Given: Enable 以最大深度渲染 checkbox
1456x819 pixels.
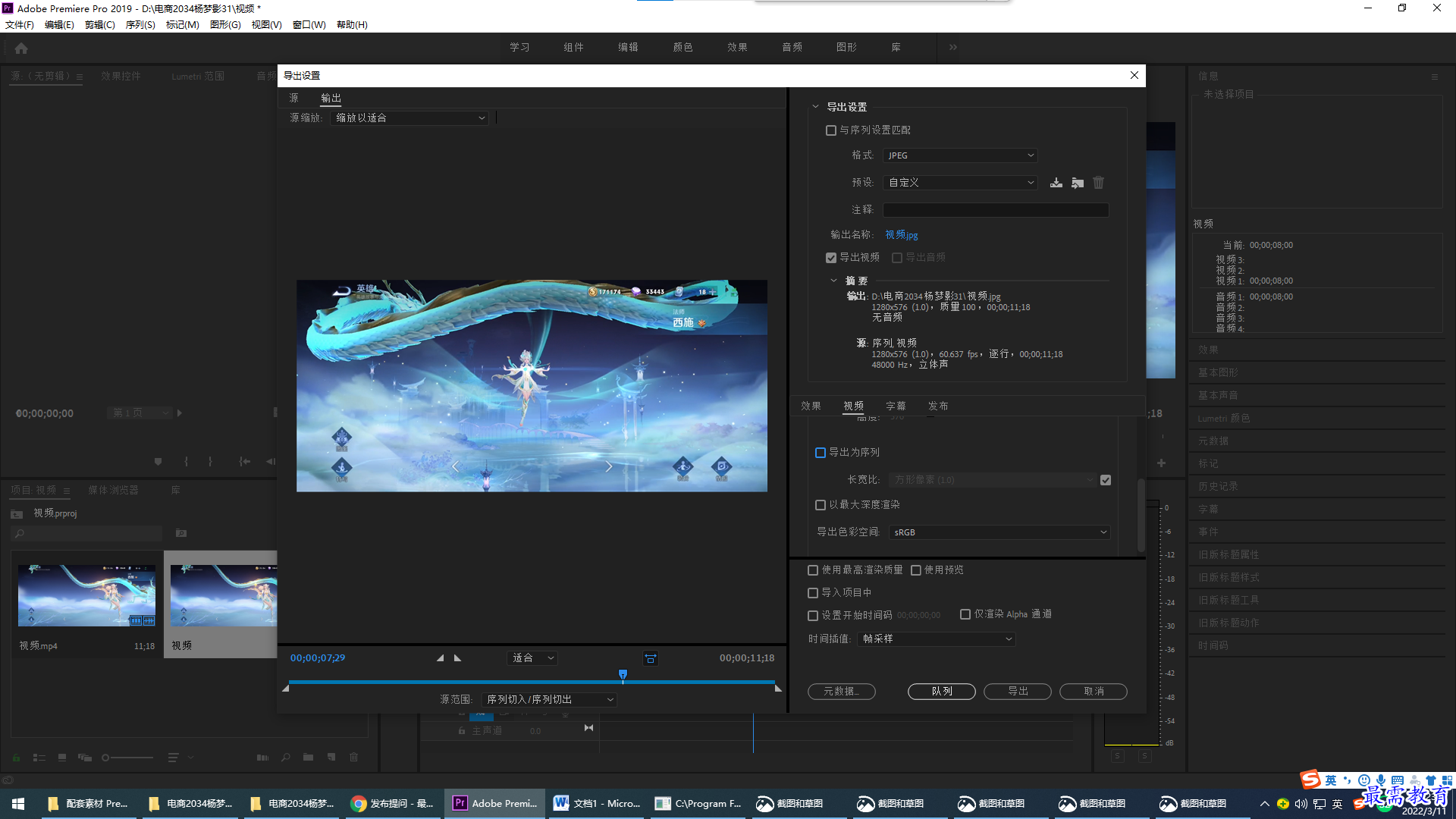Looking at the screenshot, I should point(820,505).
